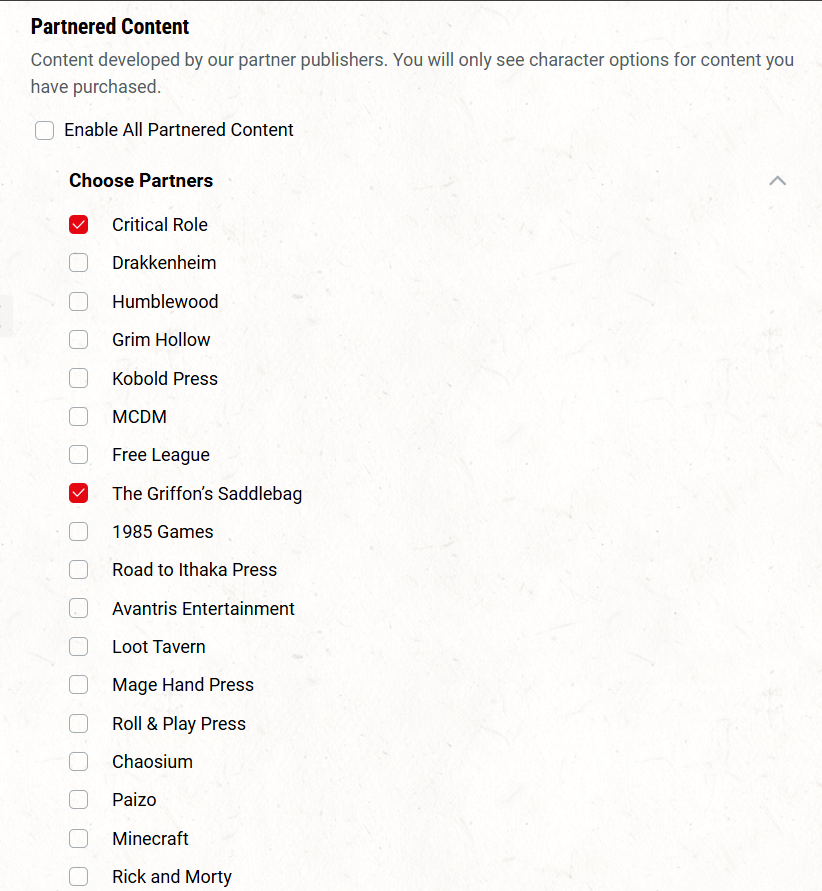Enable Humblewood partner content
Viewport: 822px width, 891px height.
(x=79, y=302)
